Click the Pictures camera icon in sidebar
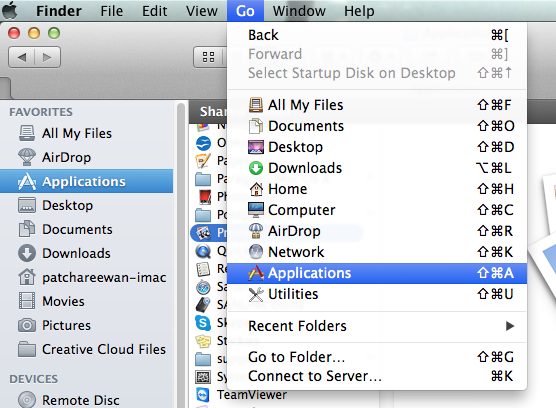Viewport: 556px width, 408px height. click(27, 325)
